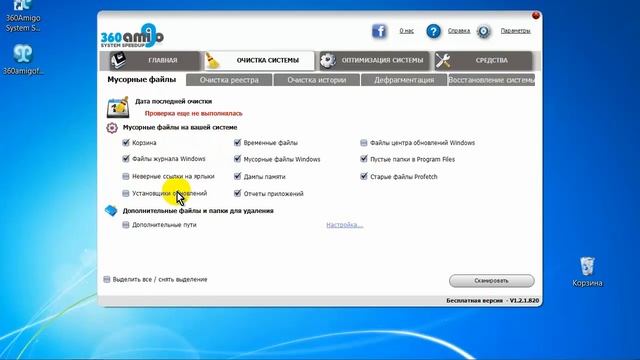Click the Сканировать button

(x=491, y=281)
